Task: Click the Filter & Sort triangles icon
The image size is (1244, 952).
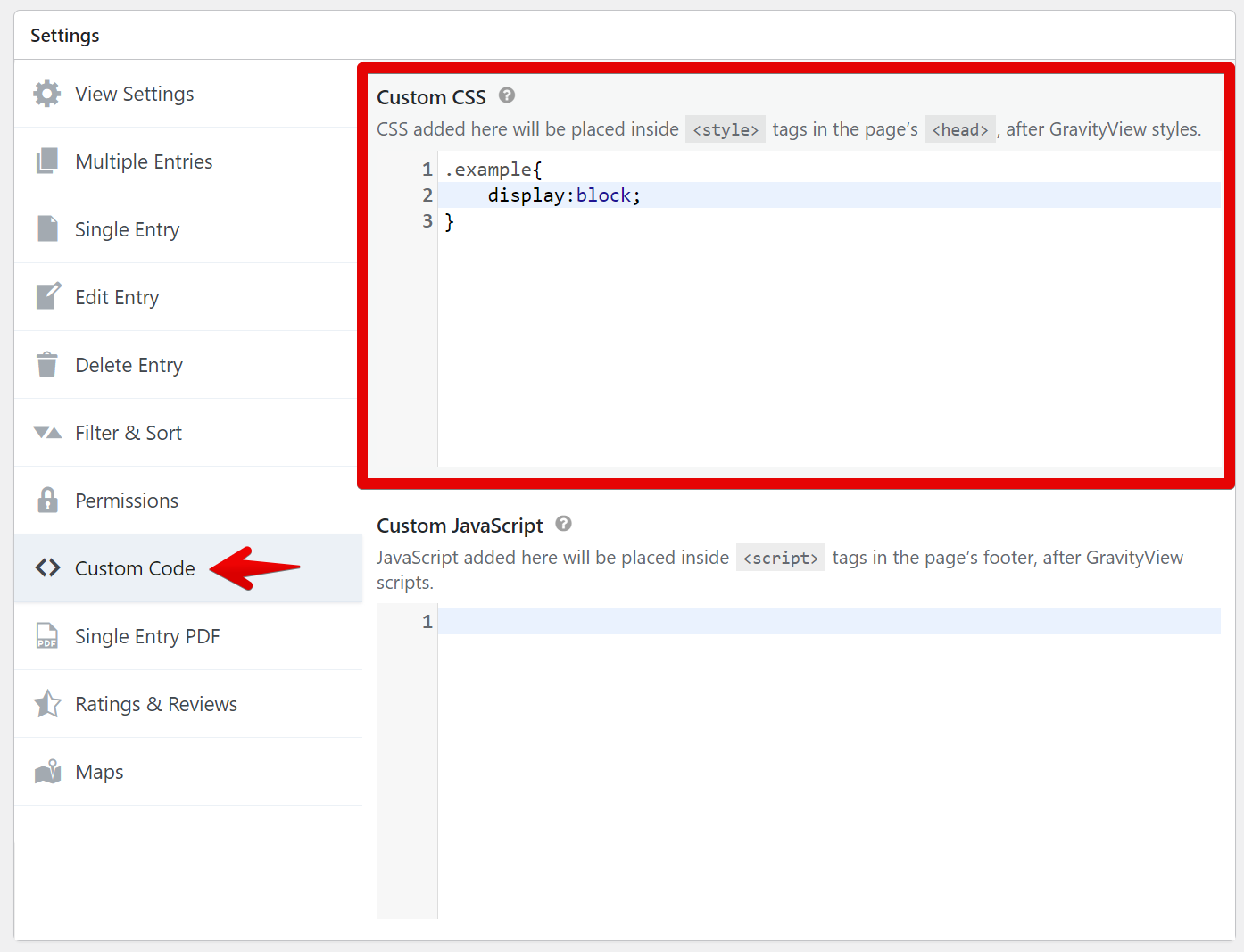Action: click(x=47, y=433)
